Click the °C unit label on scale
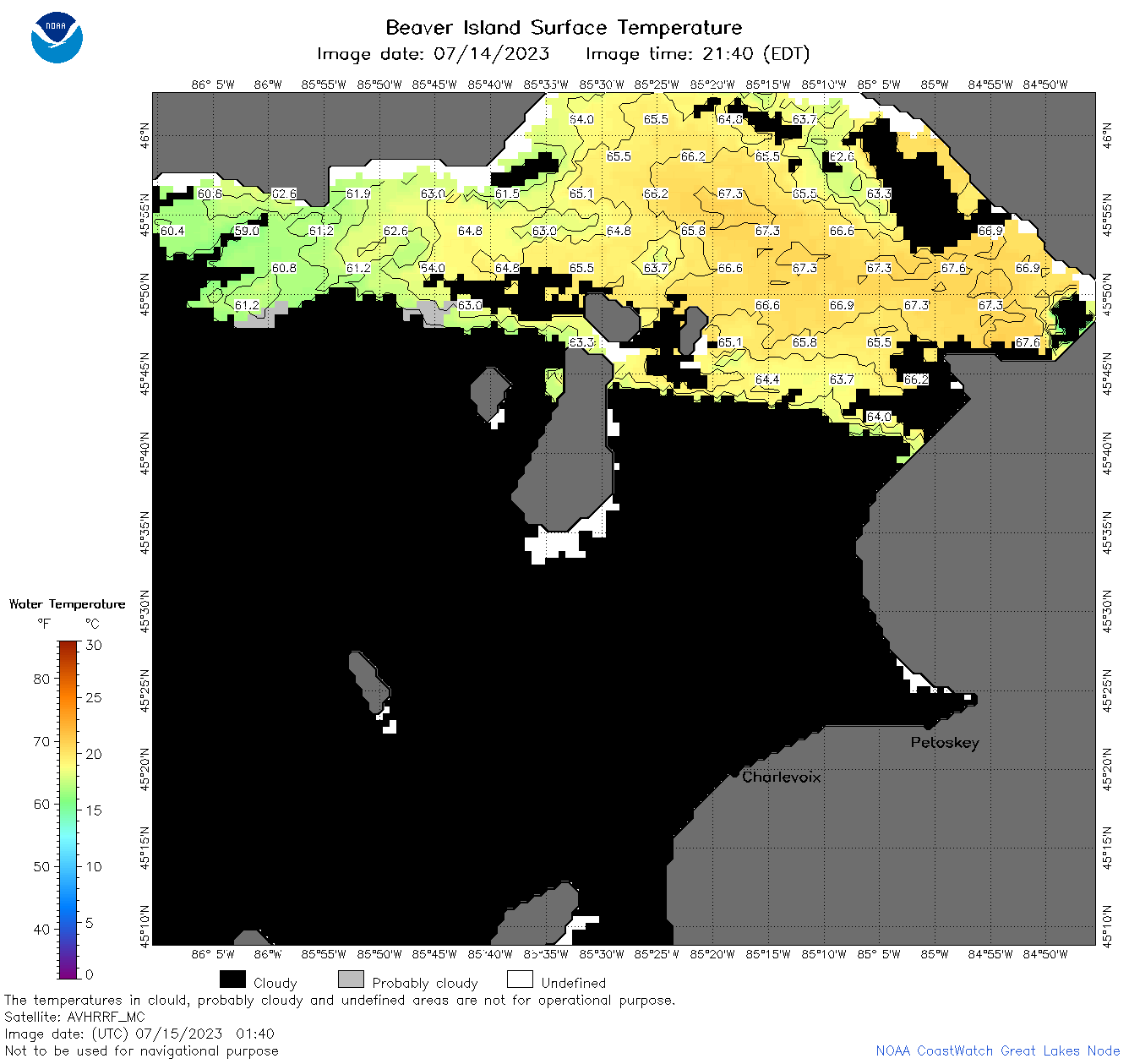Image resolution: width=1129 pixels, height=1064 pixels. click(92, 624)
